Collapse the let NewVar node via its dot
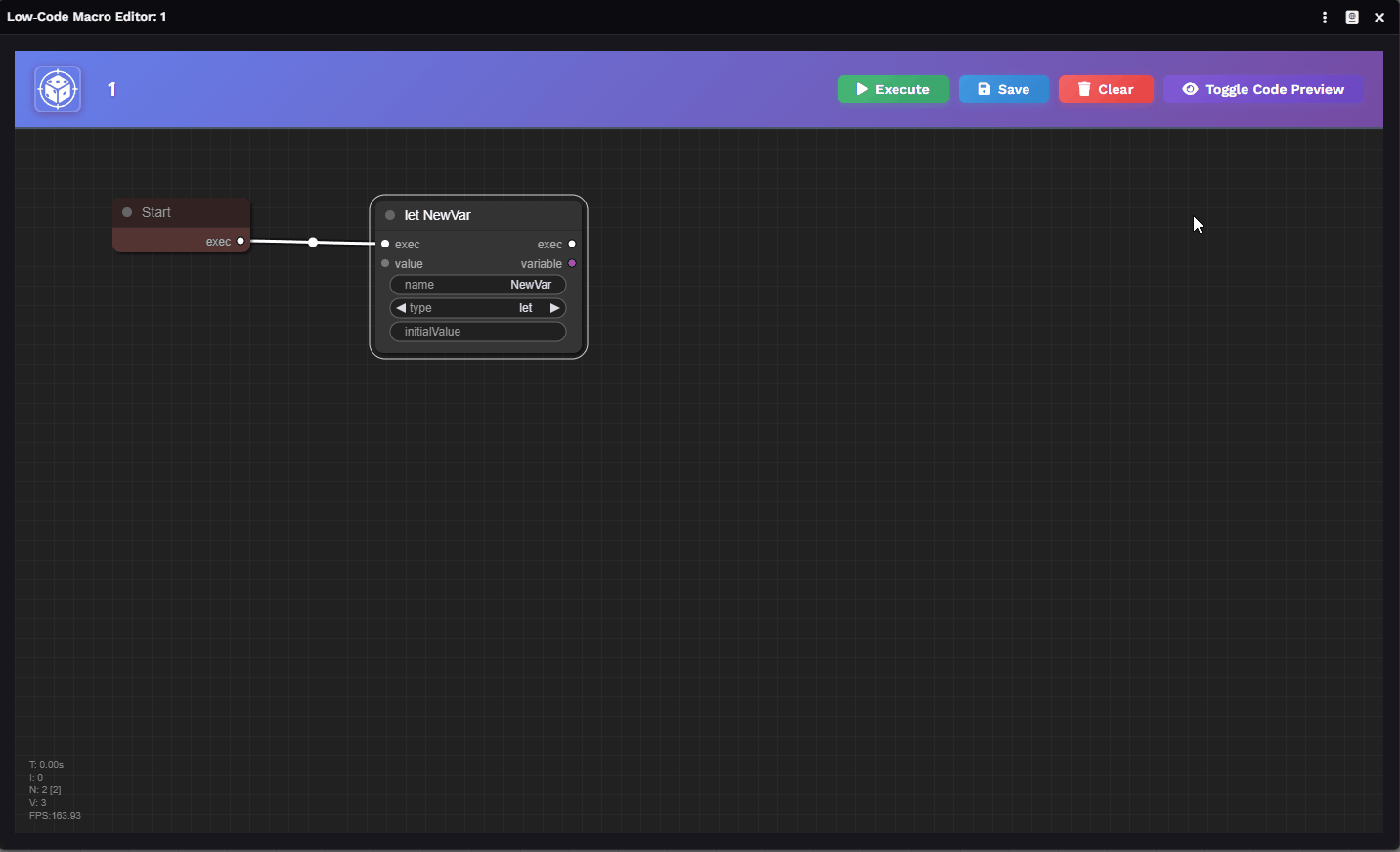 [x=390, y=215]
